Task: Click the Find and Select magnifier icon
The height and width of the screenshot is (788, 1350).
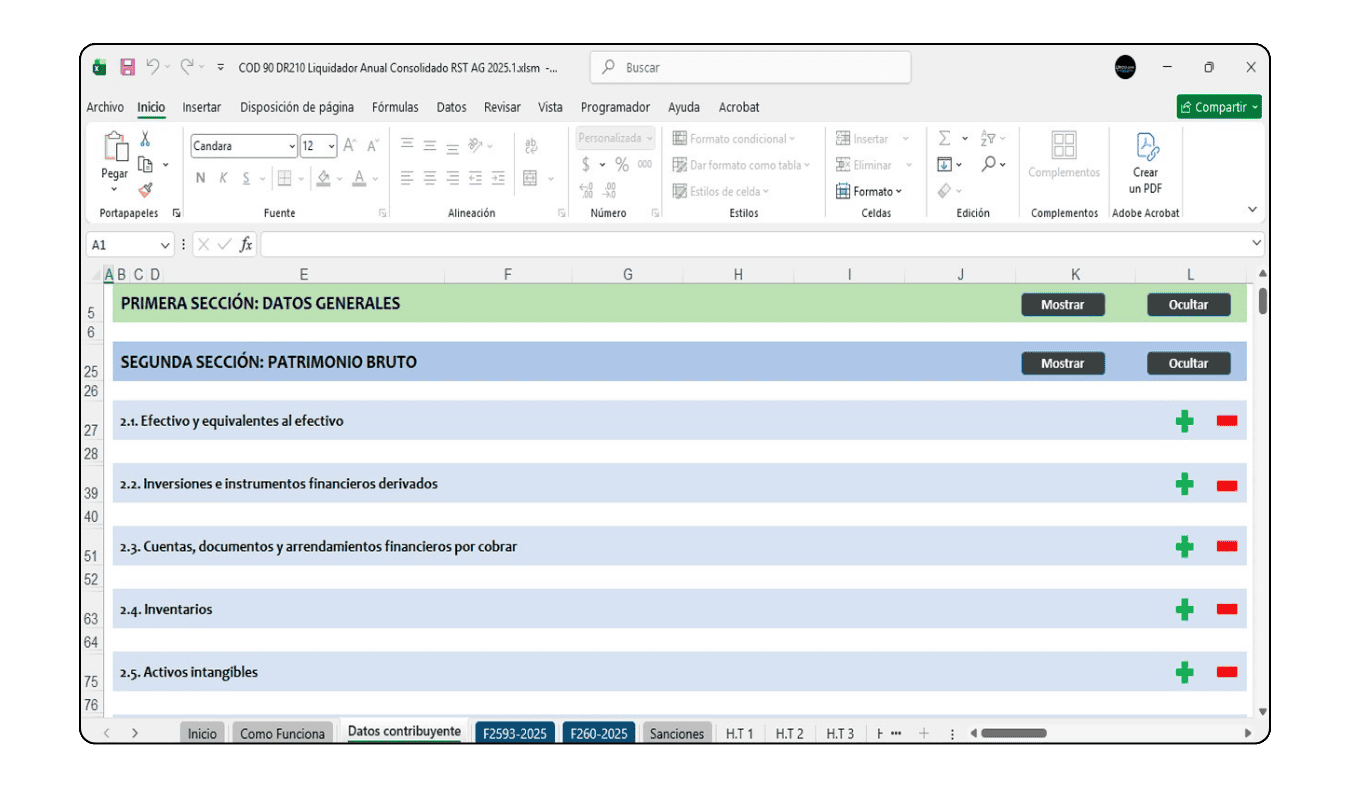Action: 989,164
